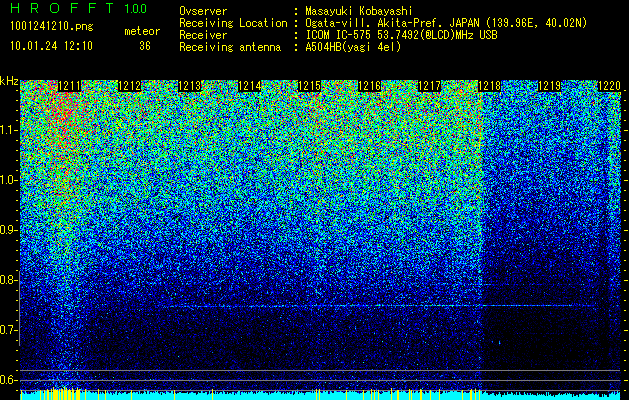
Task: Select the filename 1001241210.png
Action: point(52,27)
